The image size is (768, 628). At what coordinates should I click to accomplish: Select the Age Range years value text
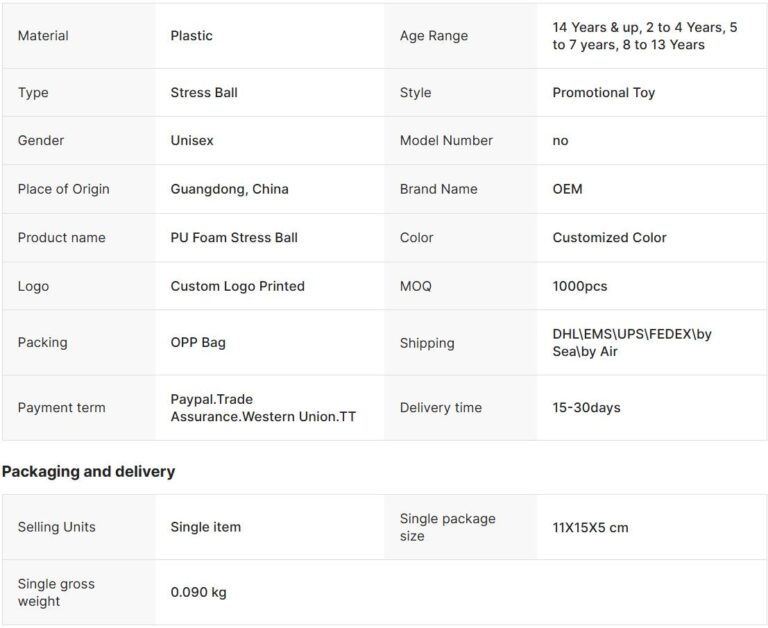[644, 36]
